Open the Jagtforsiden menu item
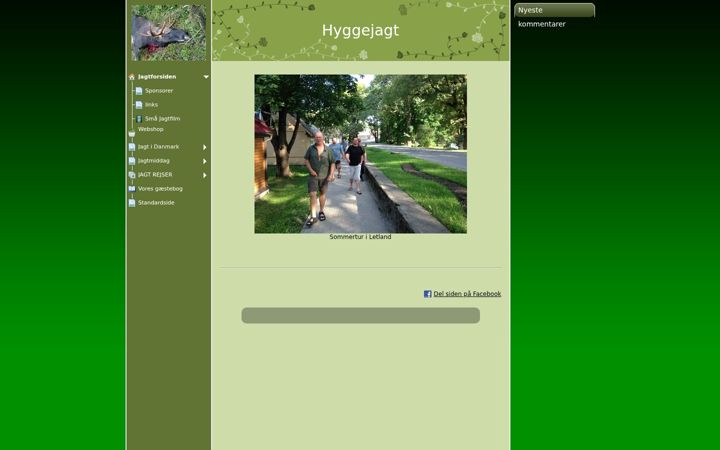 click(157, 77)
